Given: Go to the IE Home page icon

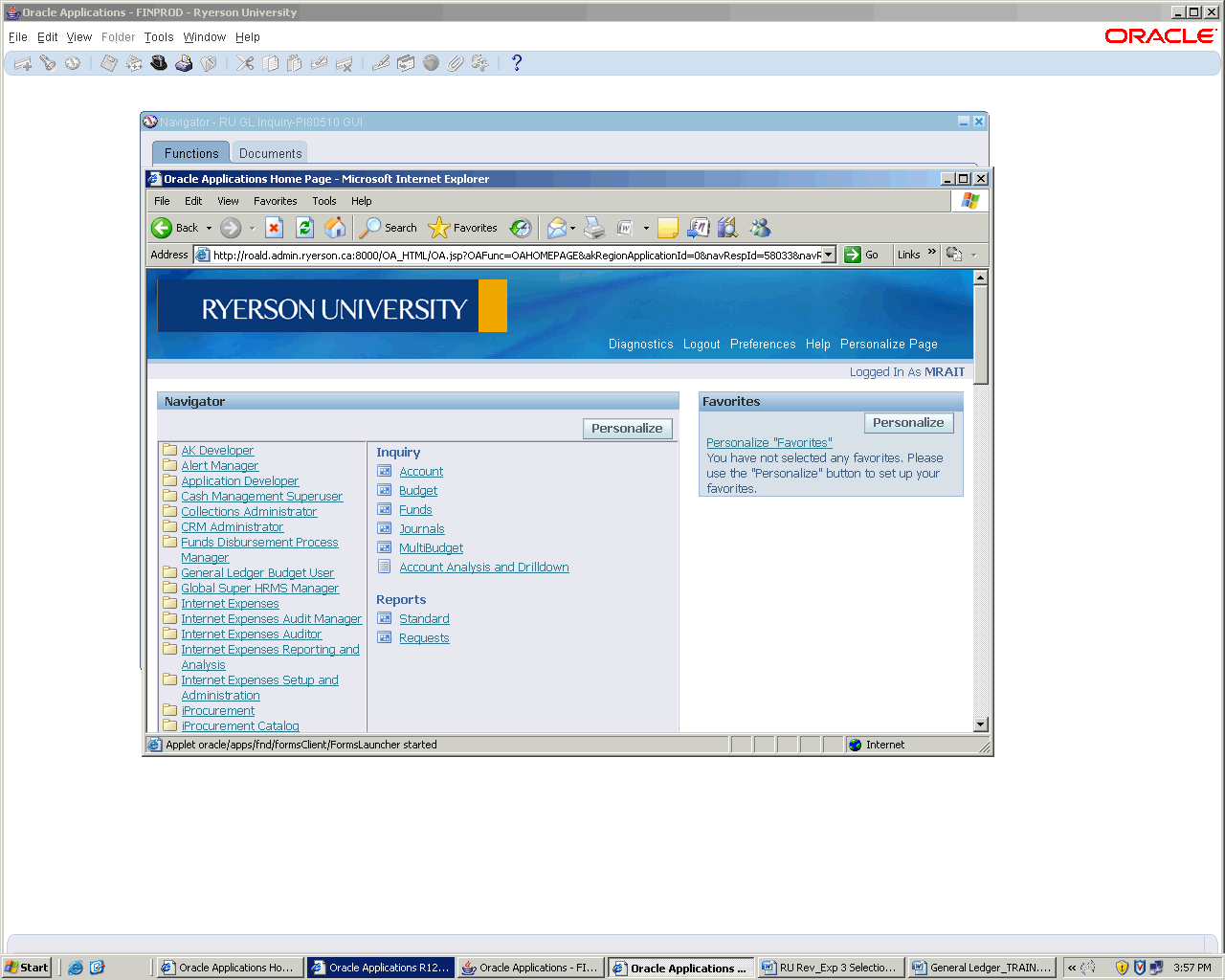Looking at the screenshot, I should [x=335, y=228].
